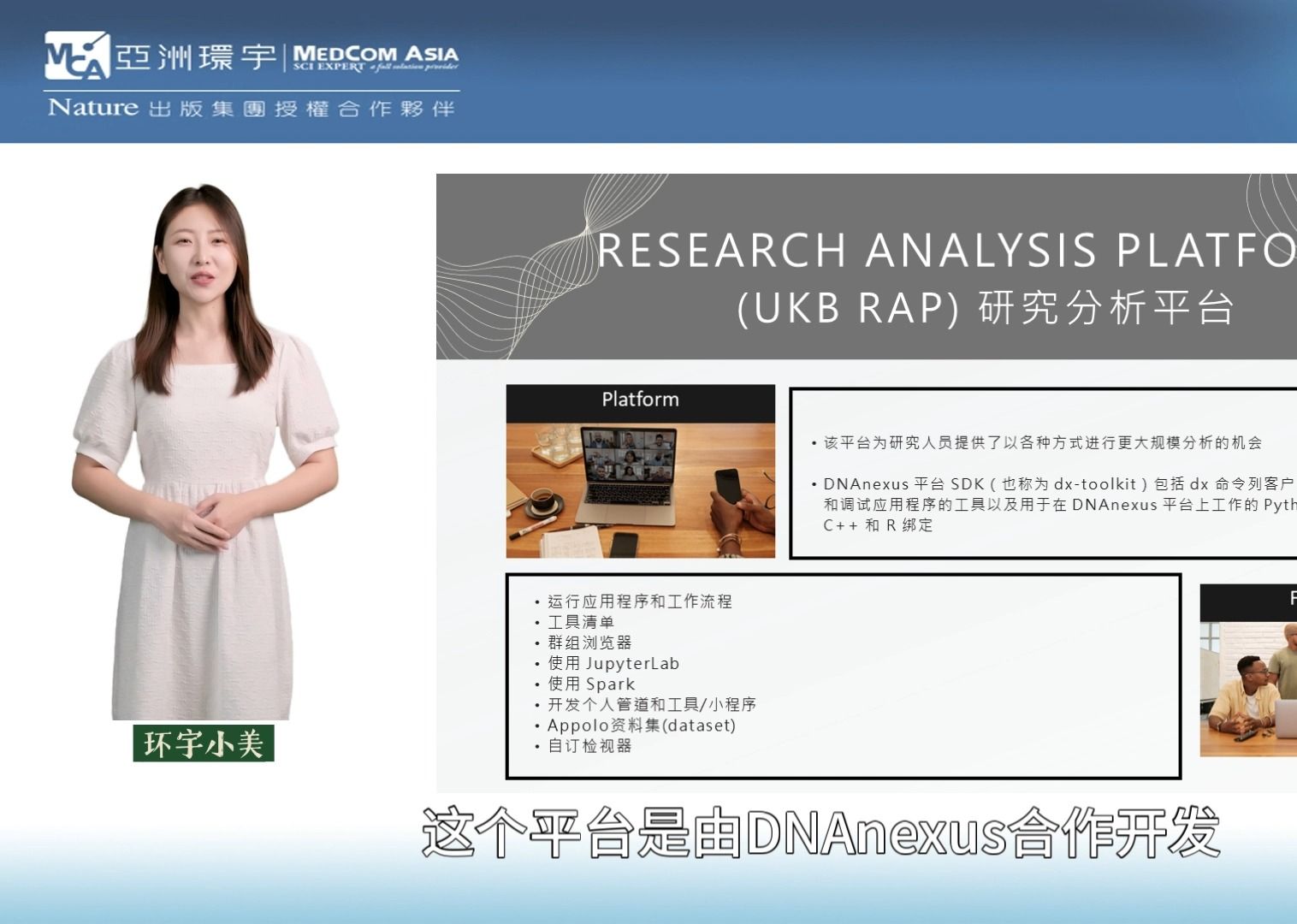This screenshot has width=1297, height=924.
Task: Expand the 工具清单 list item
Action: (x=582, y=622)
